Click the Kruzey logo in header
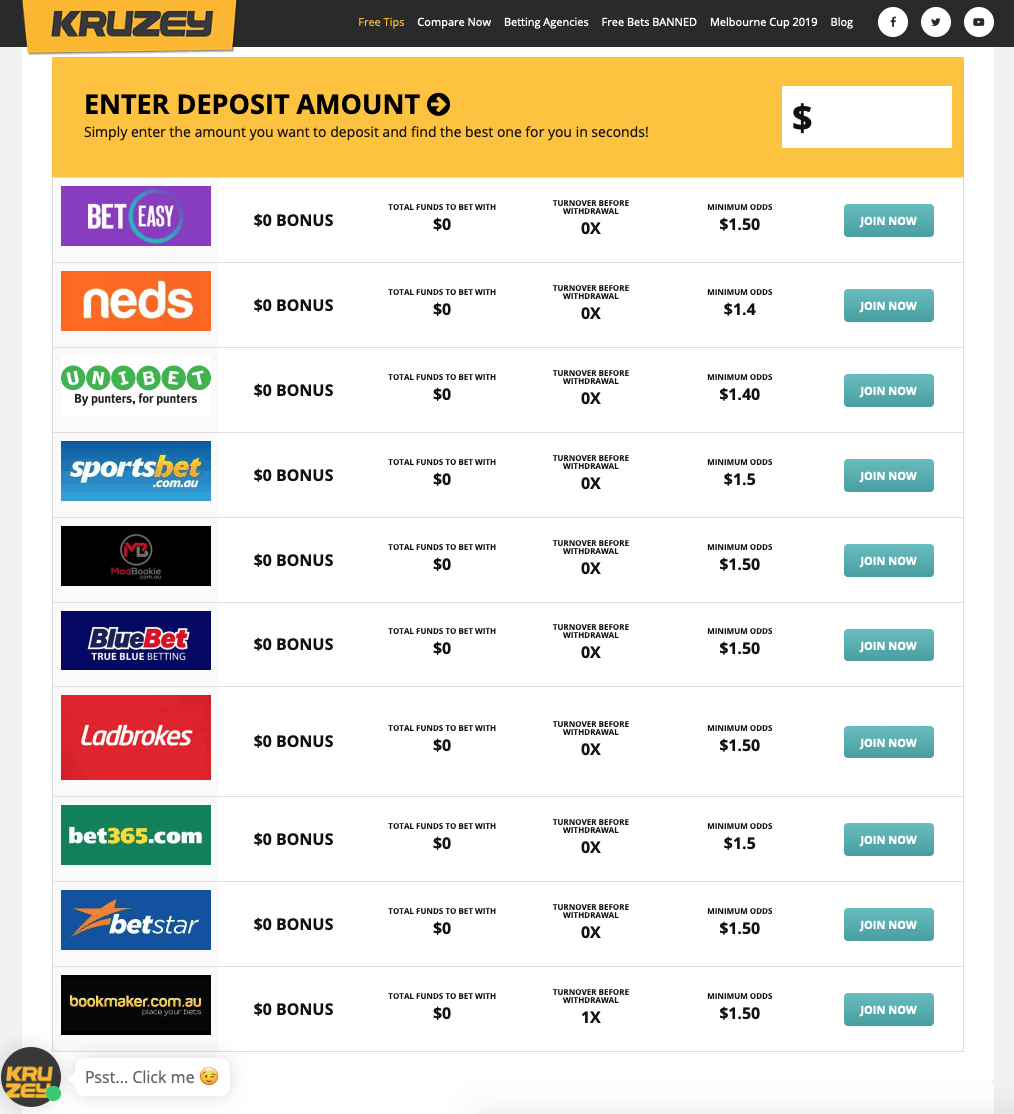Image resolution: width=1014 pixels, height=1114 pixels. [131, 24]
